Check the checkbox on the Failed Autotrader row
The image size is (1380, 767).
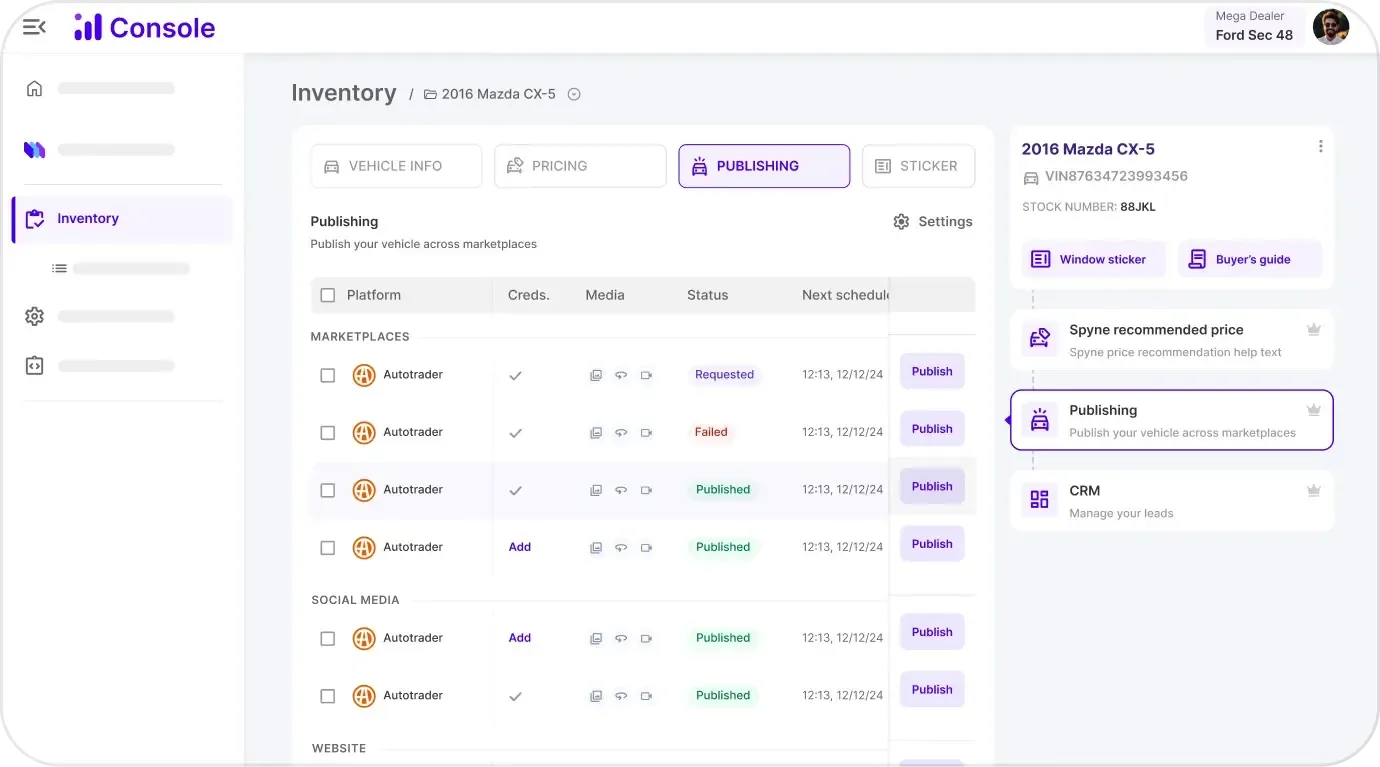coord(327,432)
